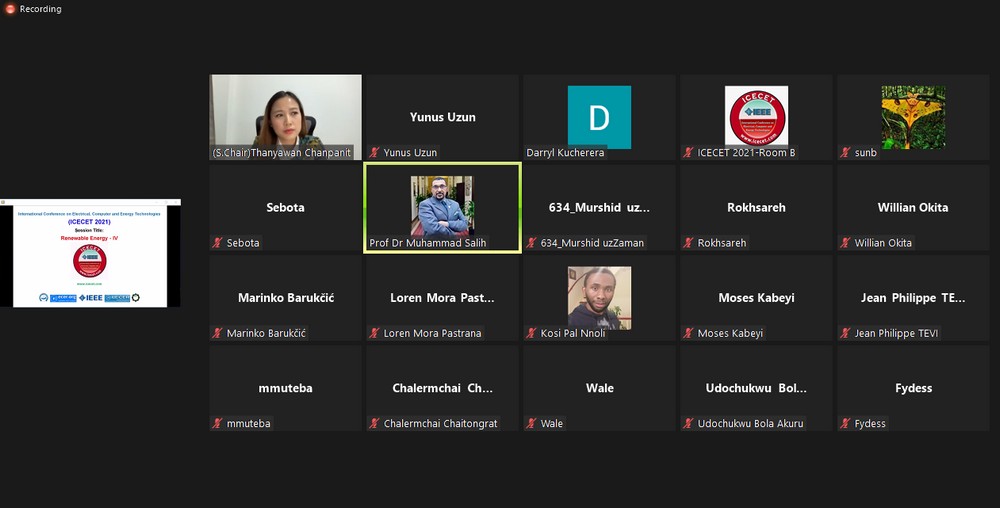This screenshot has height=508, width=1000.
Task: Click muted mic icon next to Darryl Kucherera
Action: coord(531,153)
